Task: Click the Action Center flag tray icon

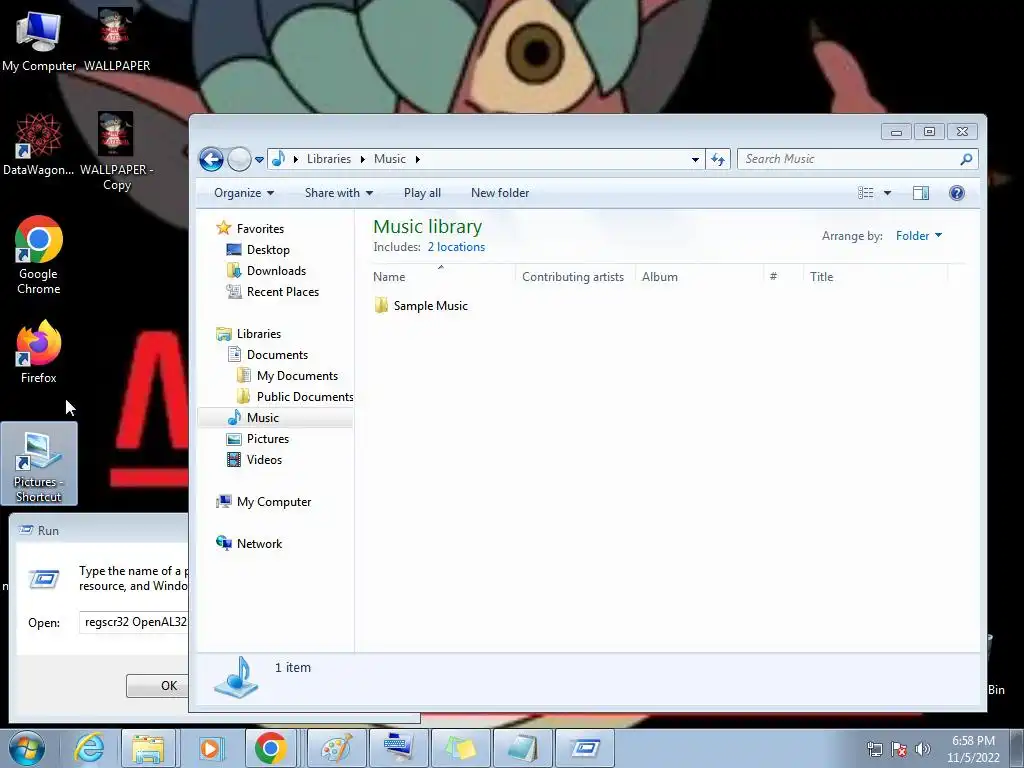Action: [899, 749]
